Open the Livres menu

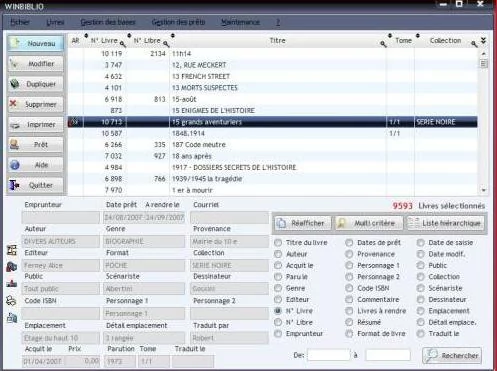[x=55, y=22]
